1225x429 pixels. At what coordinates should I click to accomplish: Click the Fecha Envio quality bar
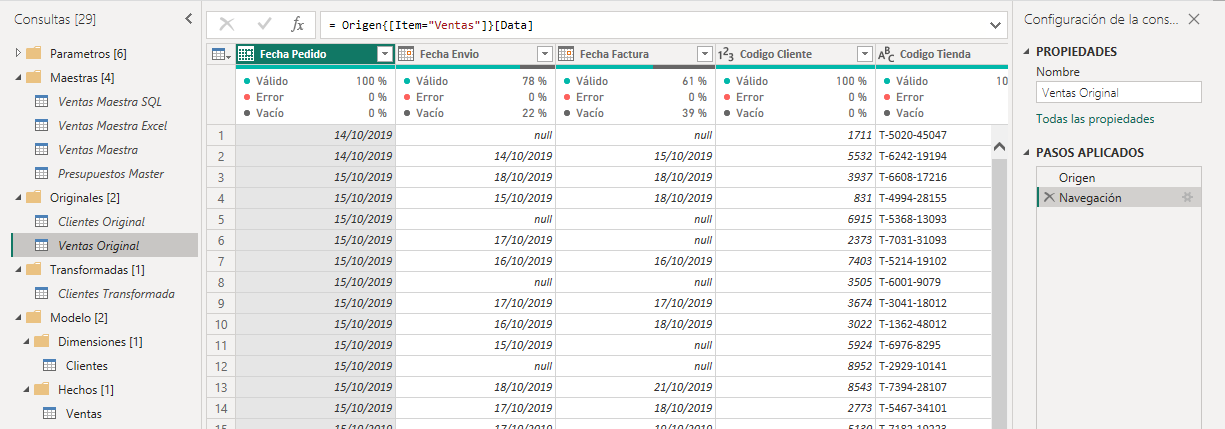coord(475,67)
